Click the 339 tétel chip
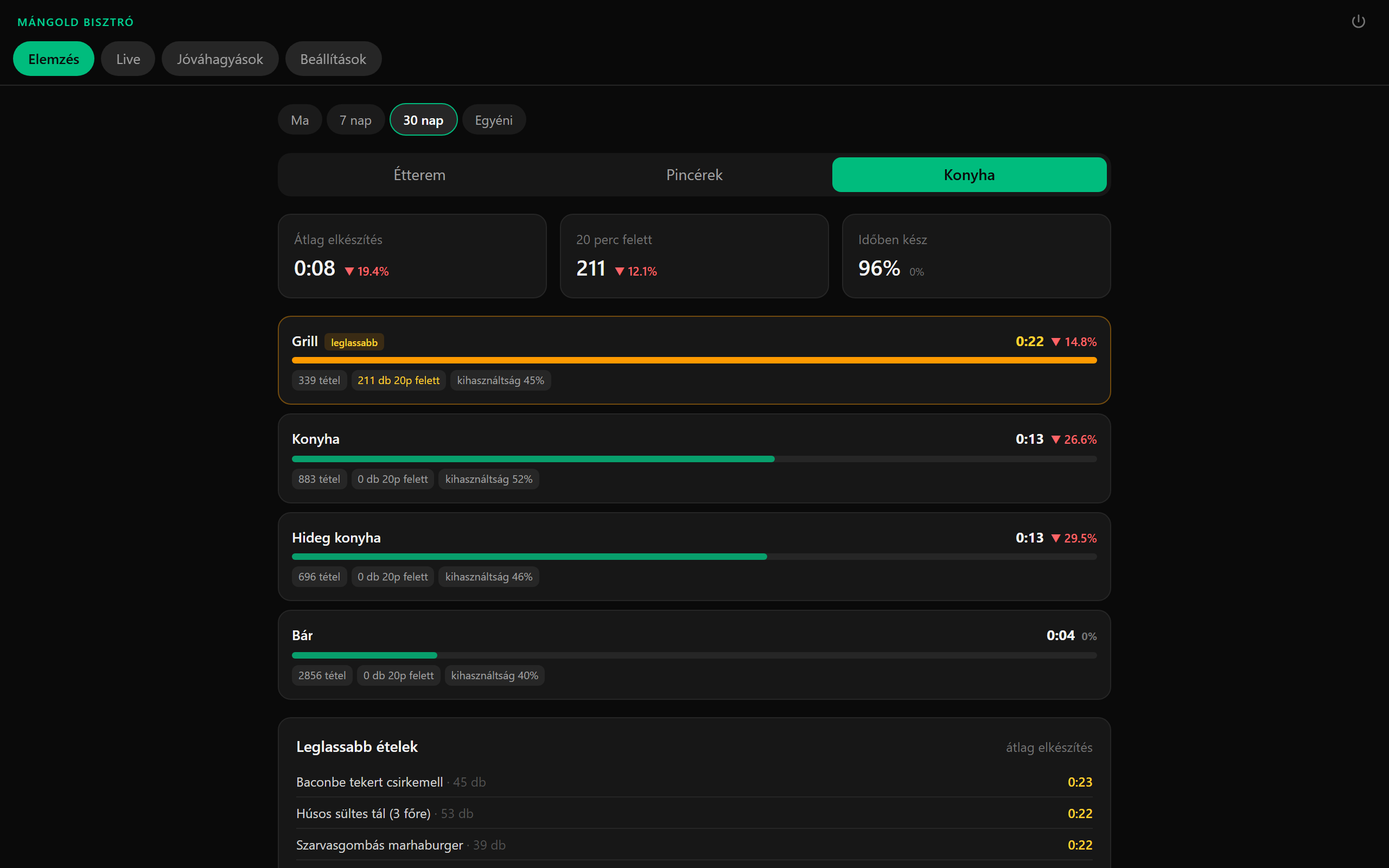Viewport: 1389px width, 868px height. [319, 381]
